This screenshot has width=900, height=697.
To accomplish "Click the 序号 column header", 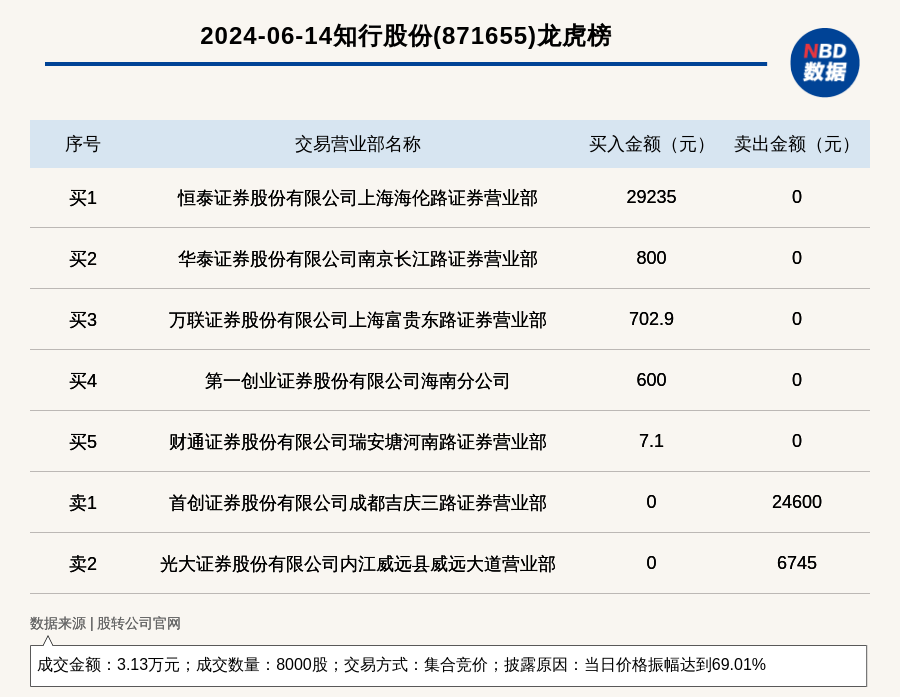I will click(x=83, y=144).
